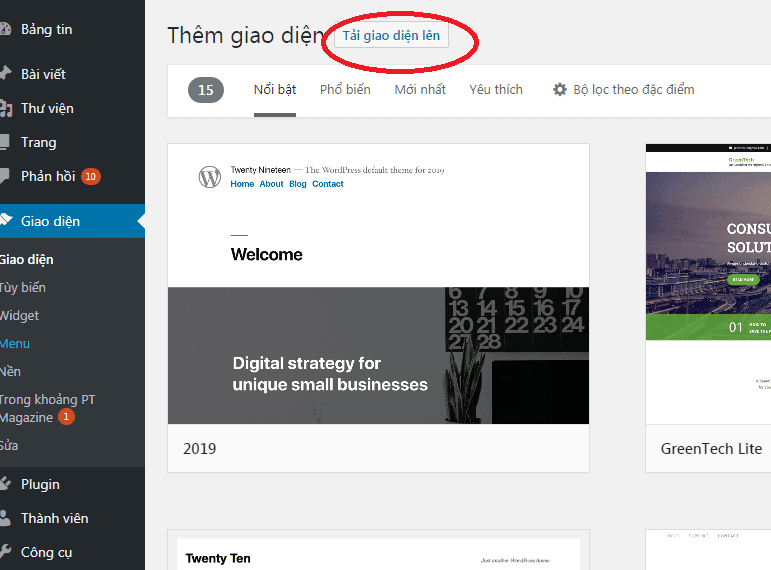Click the Trang pages icon
The height and width of the screenshot is (570, 771).
[4, 142]
